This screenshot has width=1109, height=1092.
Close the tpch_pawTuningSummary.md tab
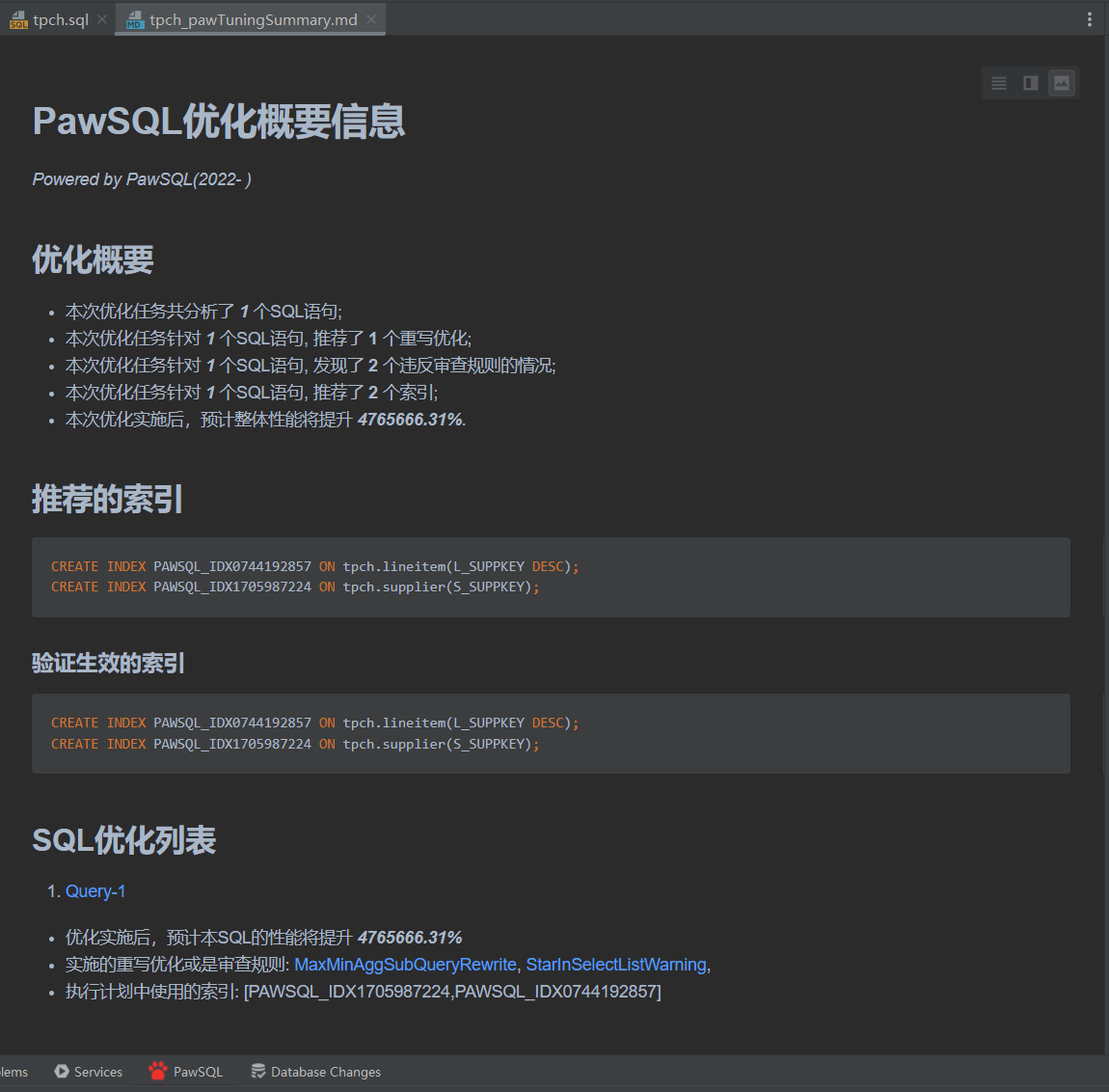click(371, 19)
